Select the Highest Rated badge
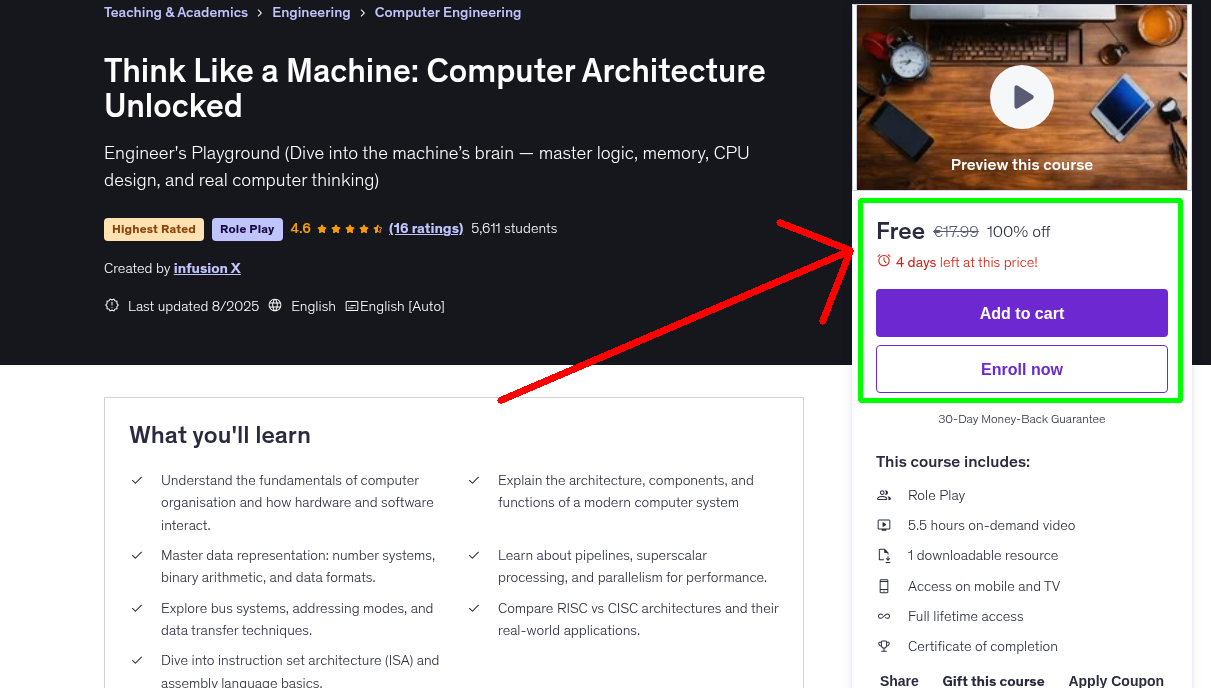Image resolution: width=1211 pixels, height=688 pixels. 153,229
